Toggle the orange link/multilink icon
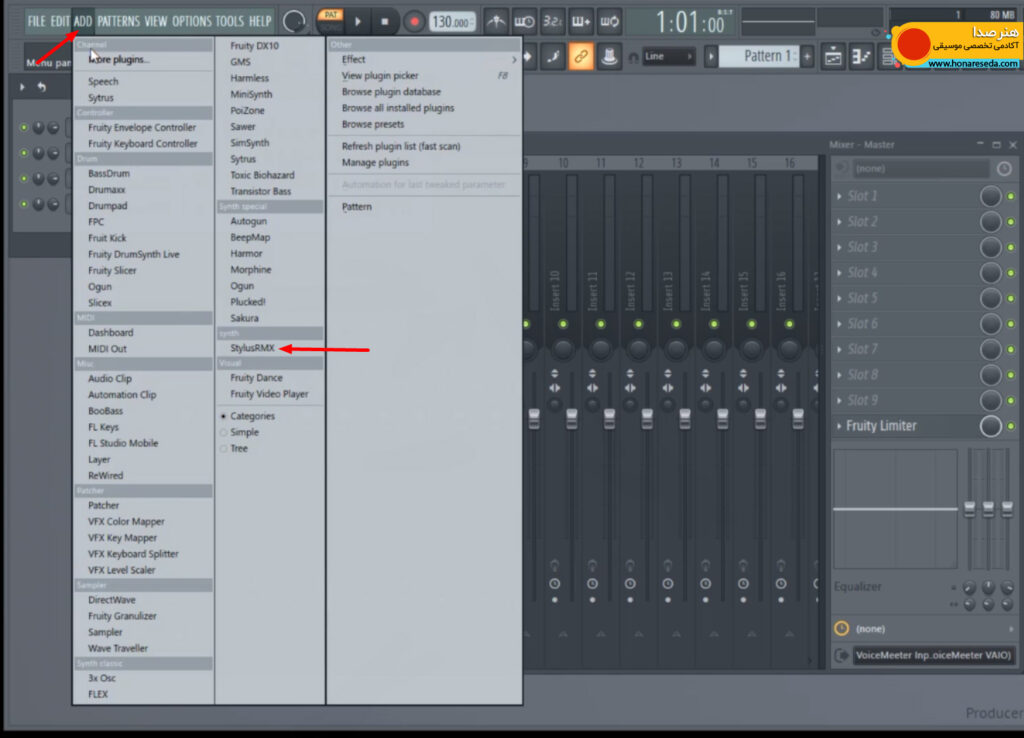Viewport: 1024px width, 738px height. point(581,56)
